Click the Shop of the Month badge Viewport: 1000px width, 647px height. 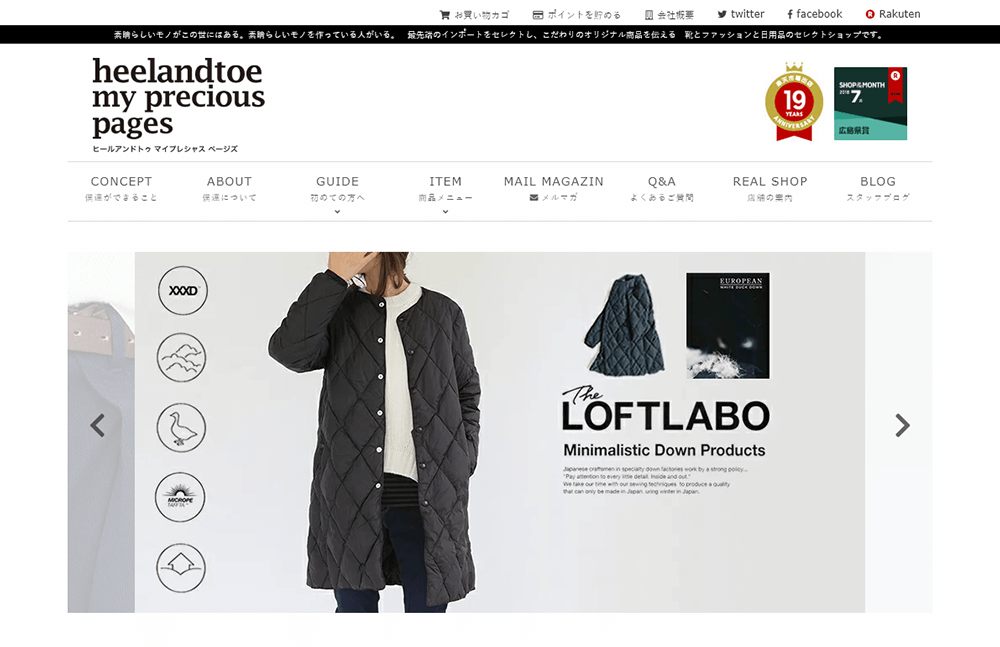pos(871,103)
